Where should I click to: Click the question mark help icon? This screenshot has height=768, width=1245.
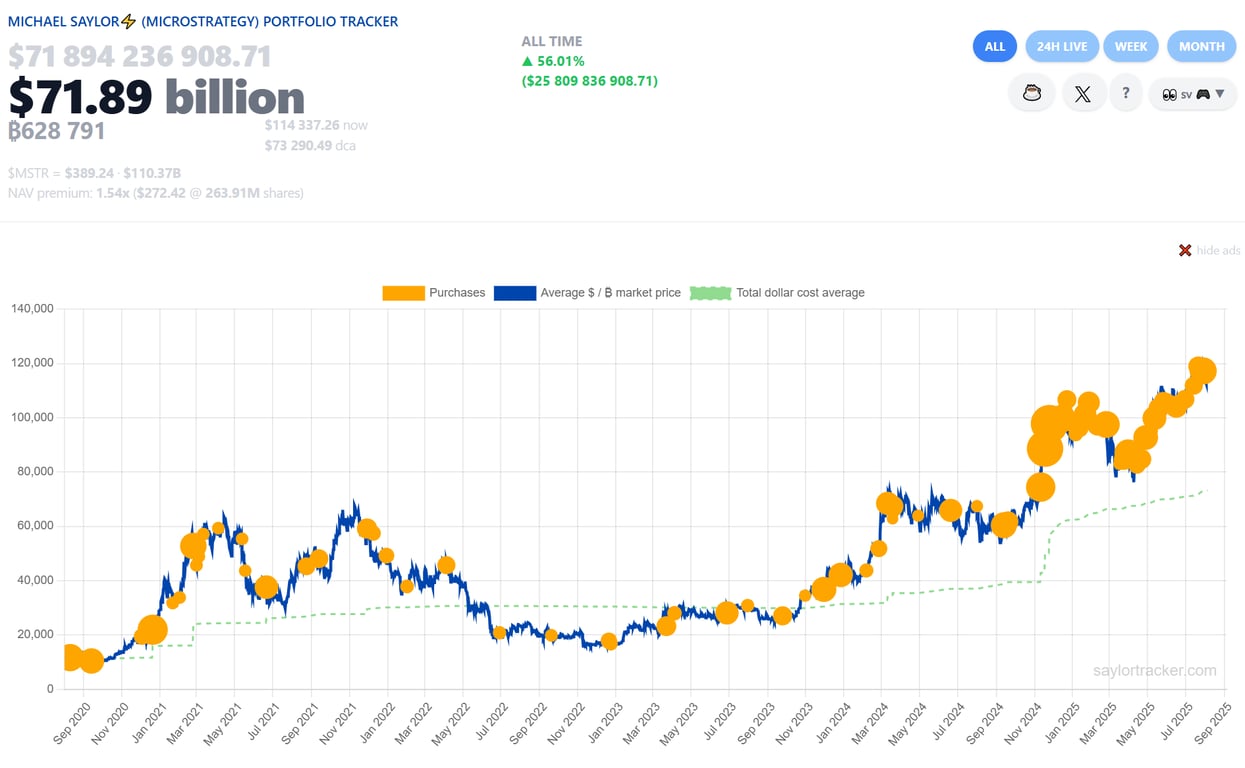coord(1126,93)
